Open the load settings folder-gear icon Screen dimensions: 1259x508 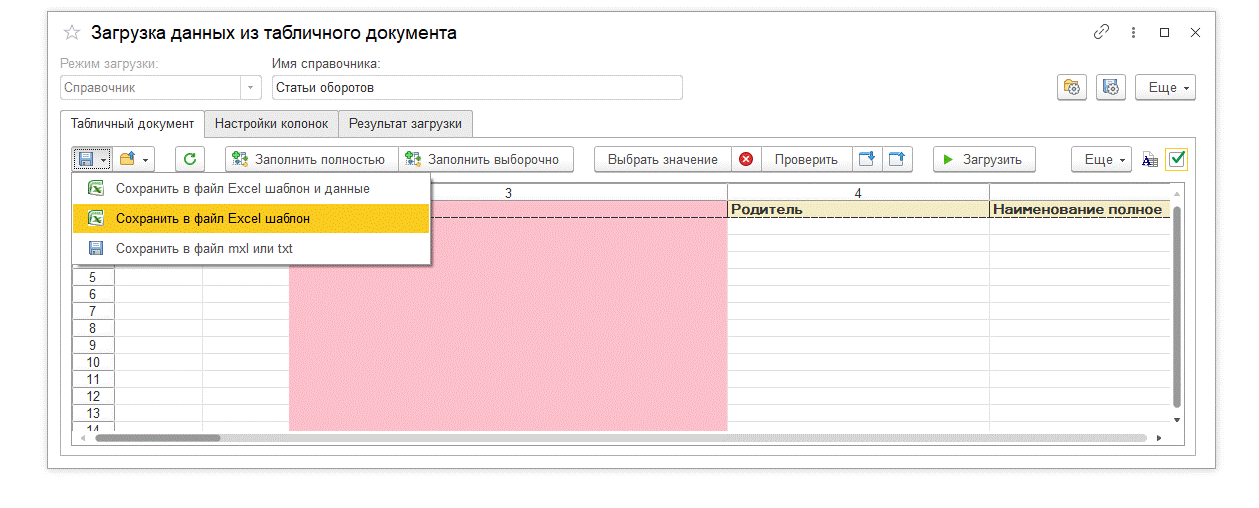coord(1072,88)
